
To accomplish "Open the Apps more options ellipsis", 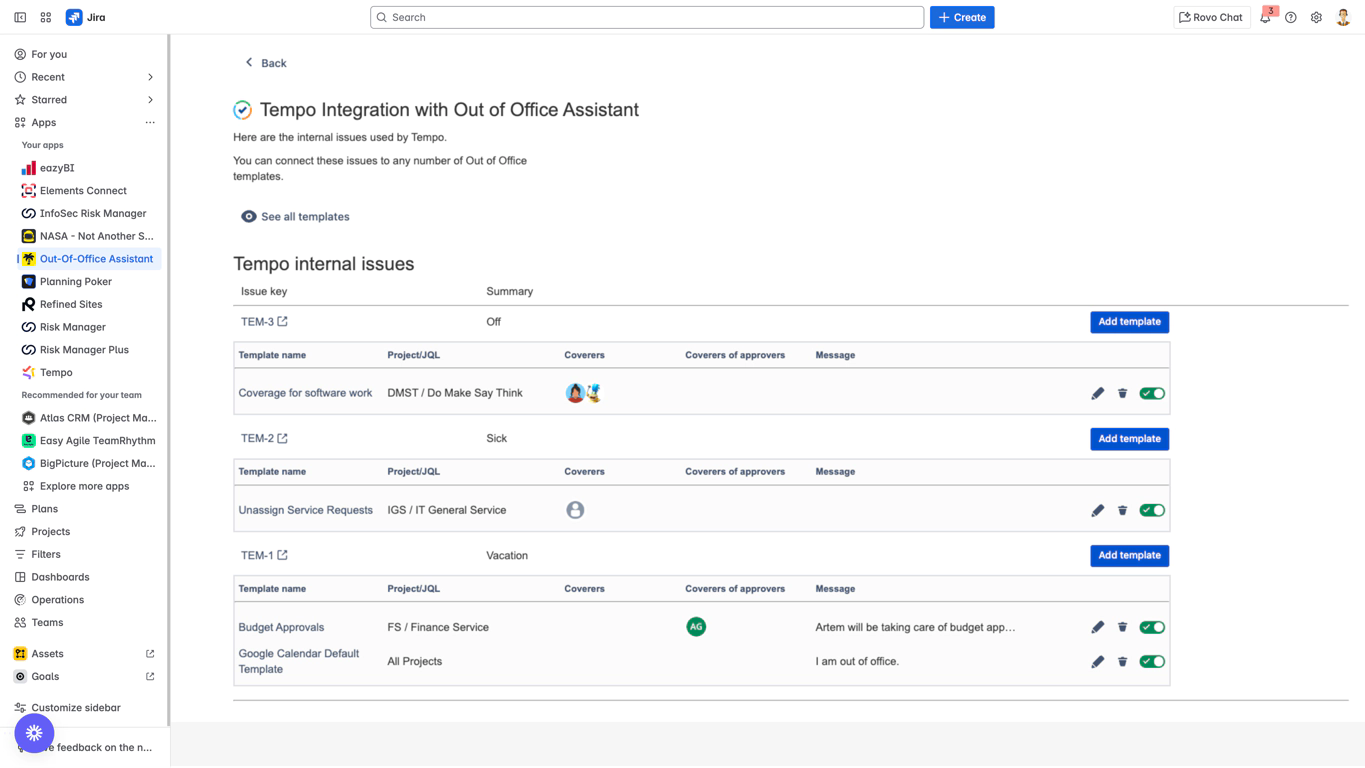I will click(x=150, y=122).
